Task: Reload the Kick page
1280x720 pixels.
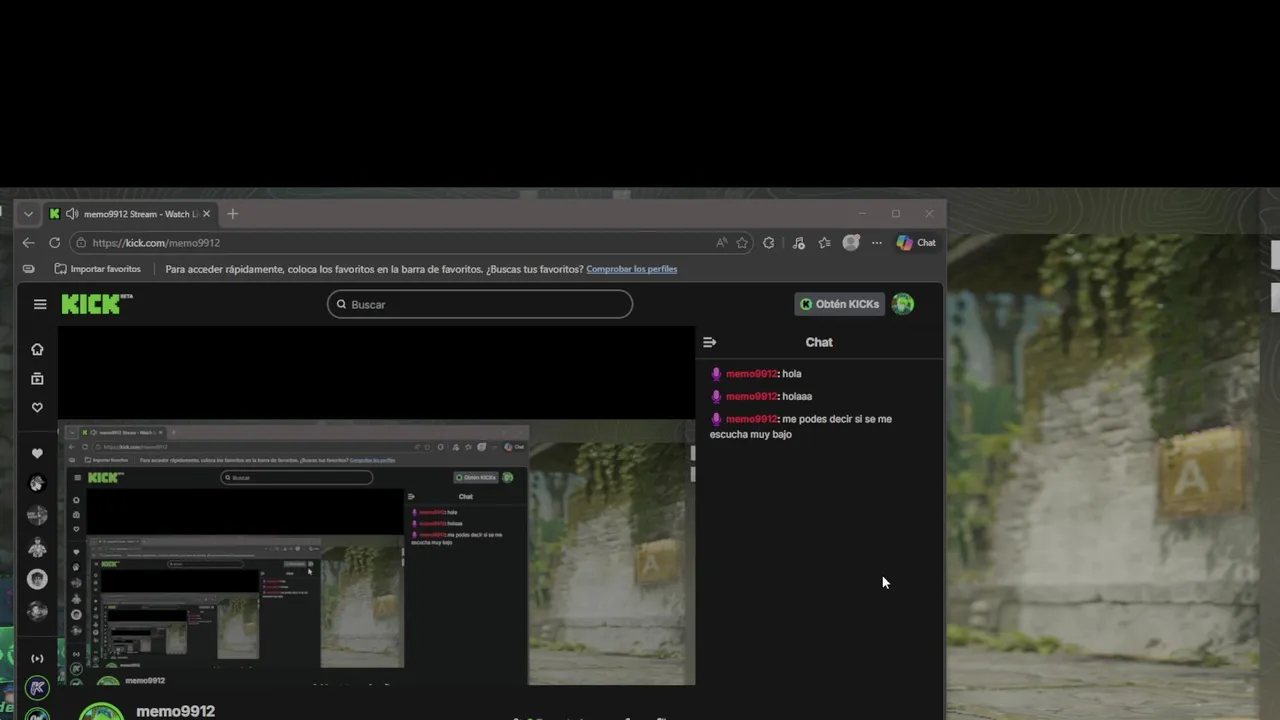Action: coord(54,243)
